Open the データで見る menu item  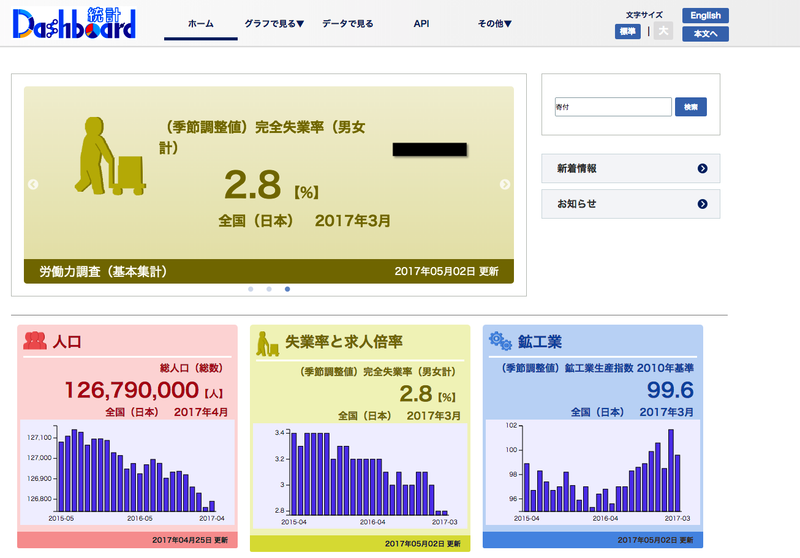pyautogui.click(x=347, y=23)
